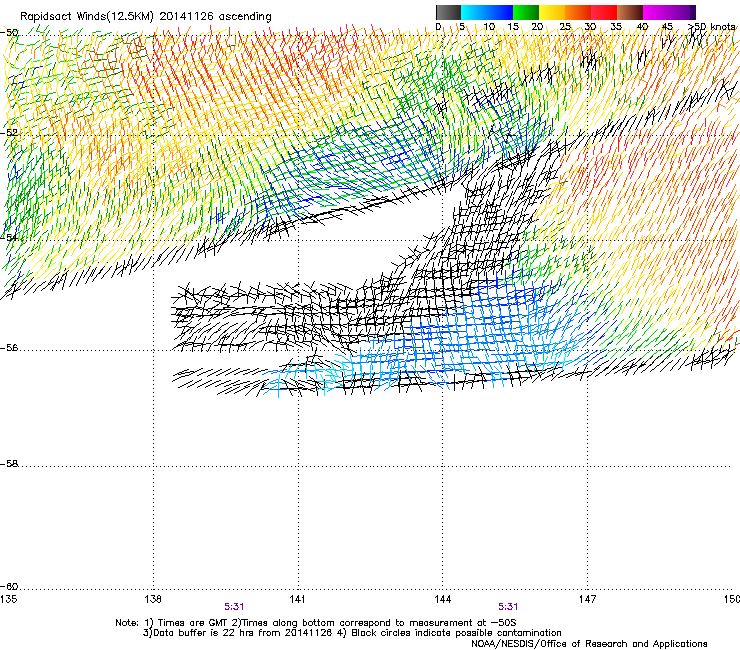The height and width of the screenshot is (650, 740).
Task: Click the magenta-purple 40-50 knots legend segment
Action: [669, 12]
